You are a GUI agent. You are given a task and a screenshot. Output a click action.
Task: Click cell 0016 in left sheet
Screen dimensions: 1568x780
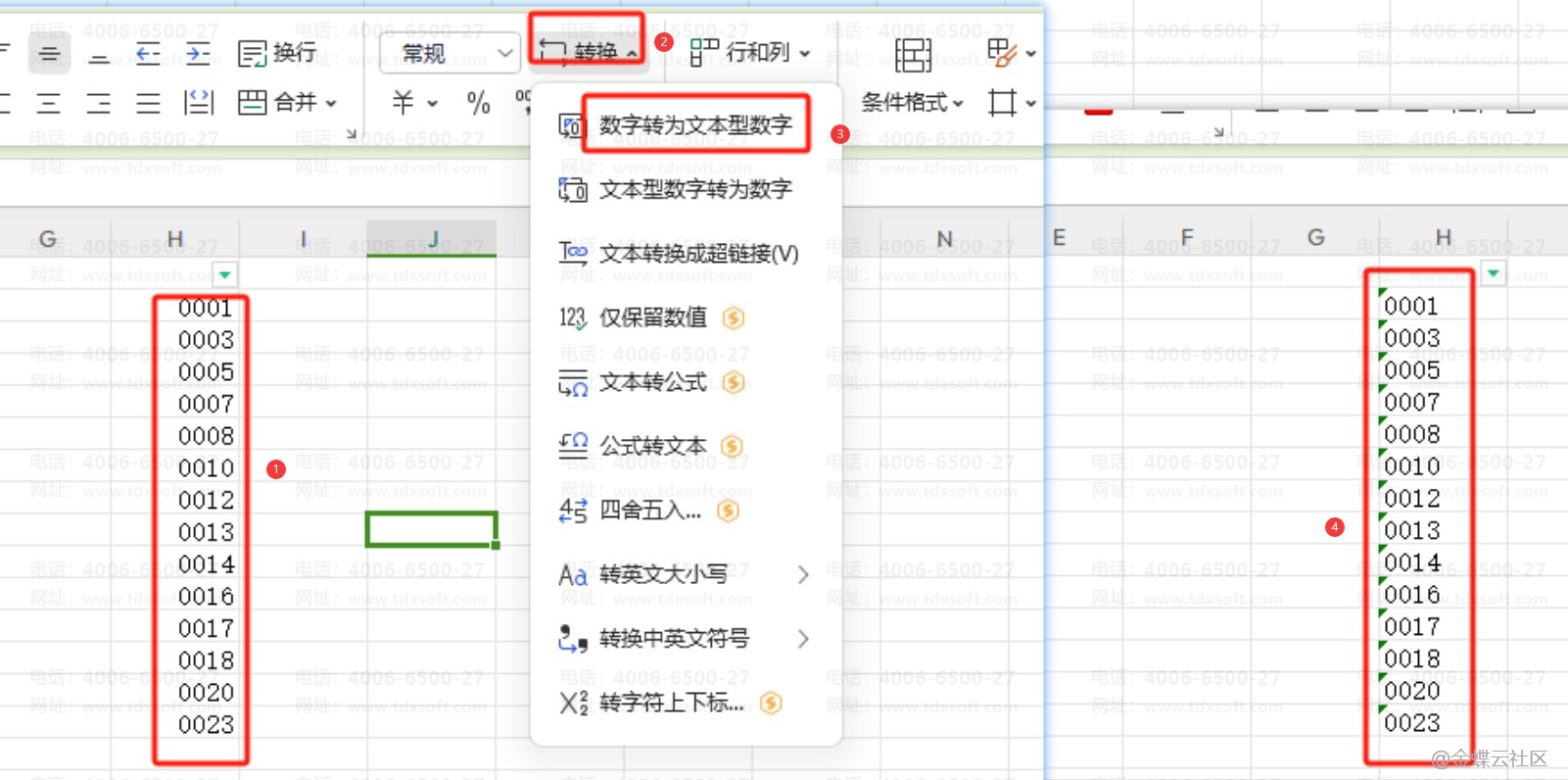(x=174, y=596)
